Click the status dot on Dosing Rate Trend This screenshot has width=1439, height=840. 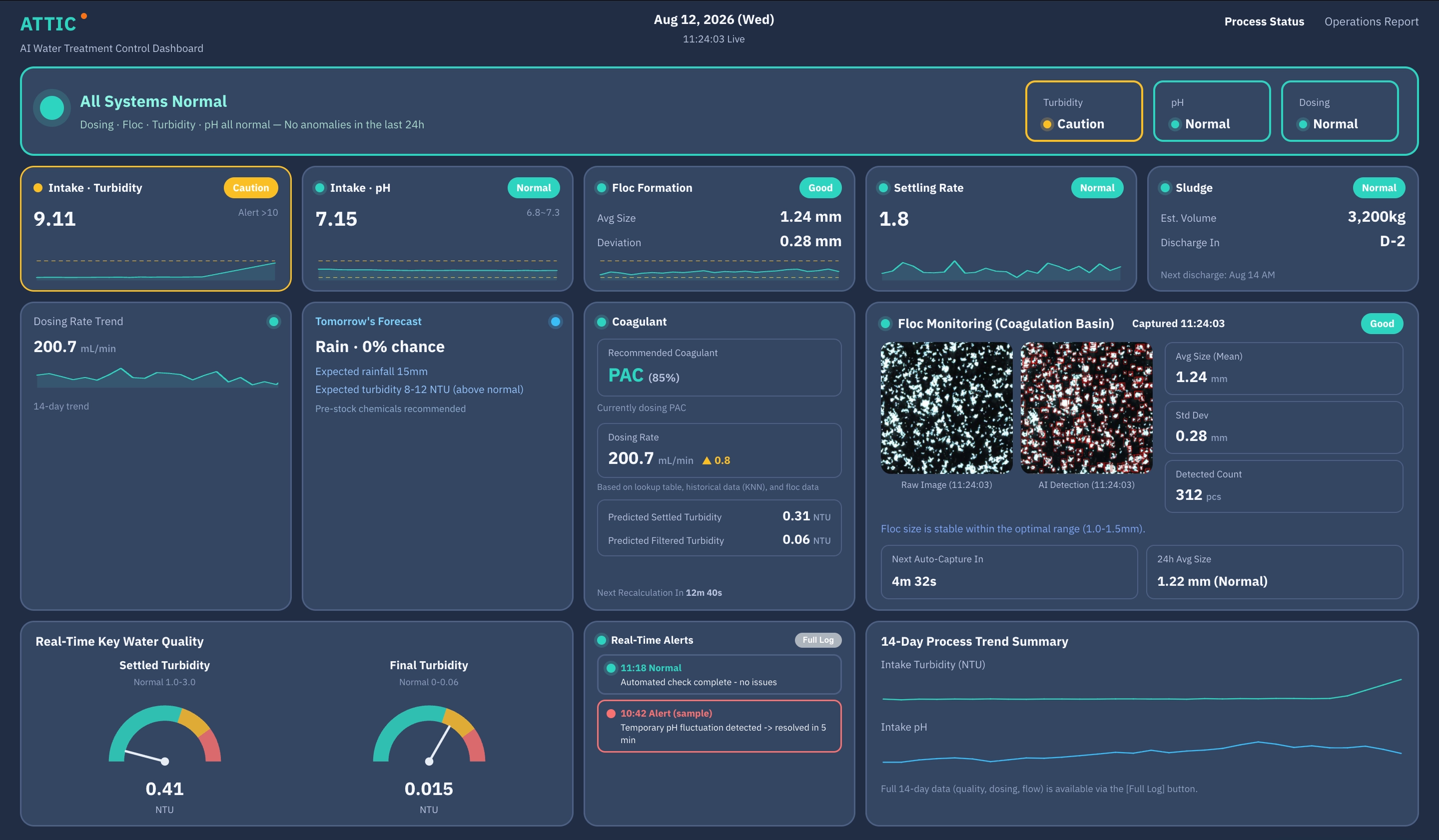click(273, 322)
